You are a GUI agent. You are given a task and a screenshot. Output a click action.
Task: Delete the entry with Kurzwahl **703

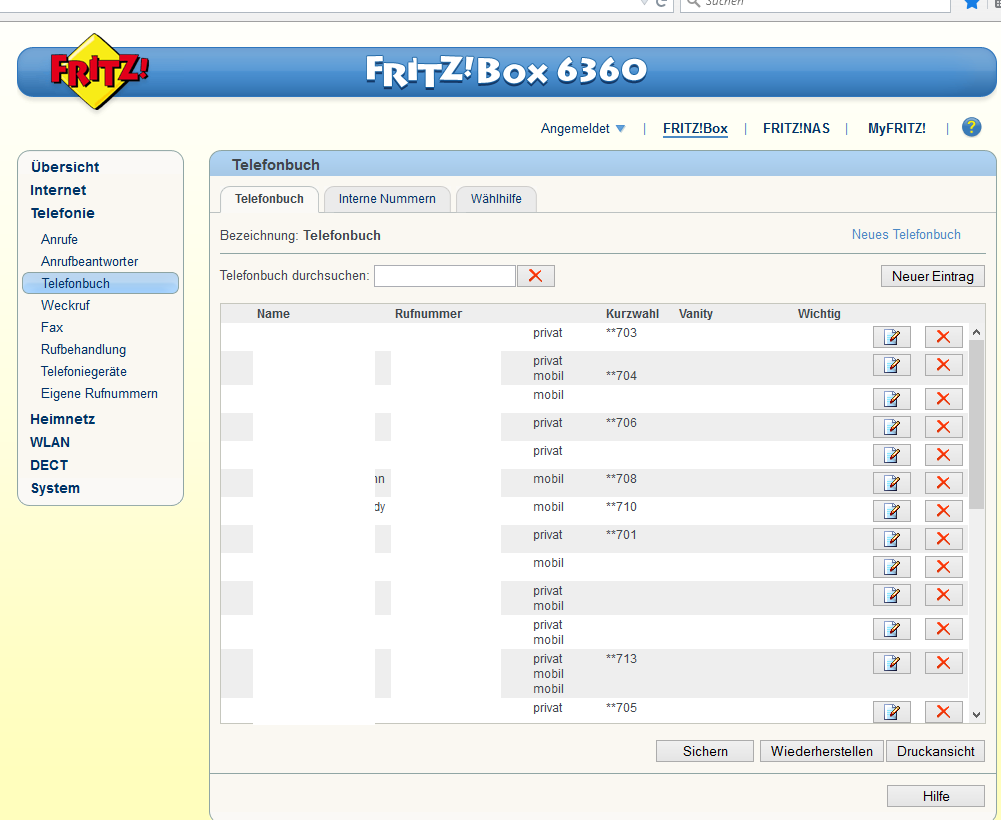[943, 337]
